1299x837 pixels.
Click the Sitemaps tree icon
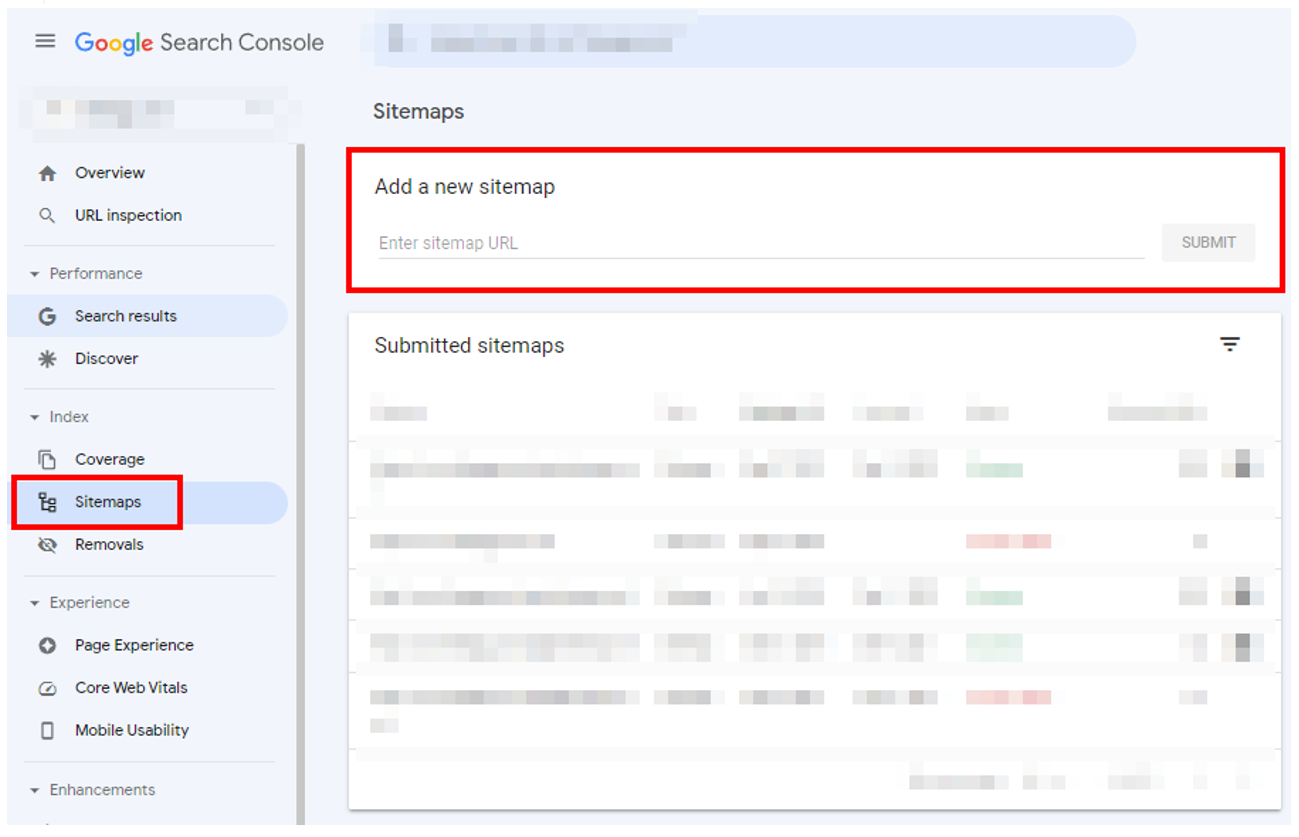coord(47,502)
